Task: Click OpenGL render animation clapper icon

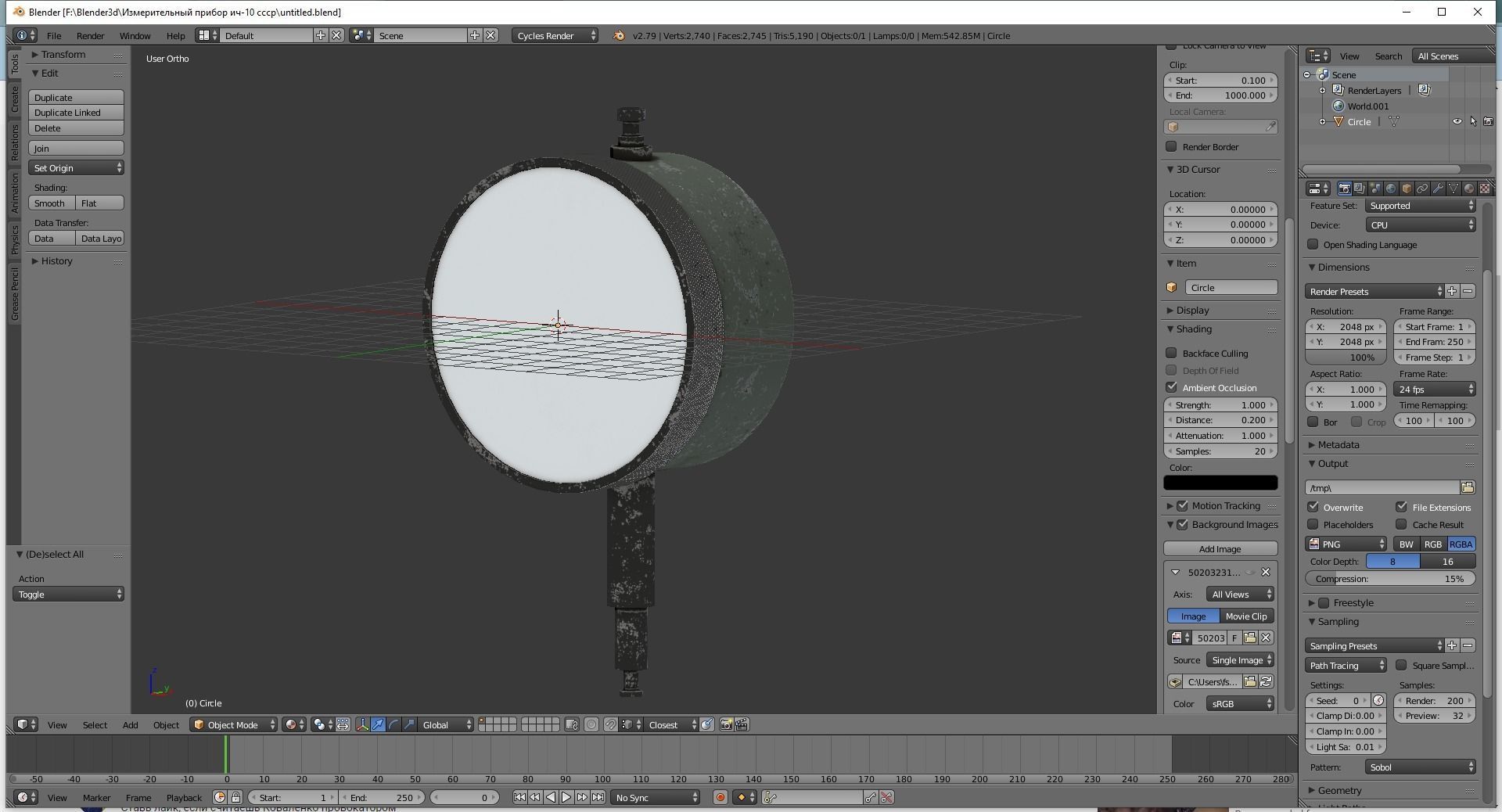Action: click(742, 725)
